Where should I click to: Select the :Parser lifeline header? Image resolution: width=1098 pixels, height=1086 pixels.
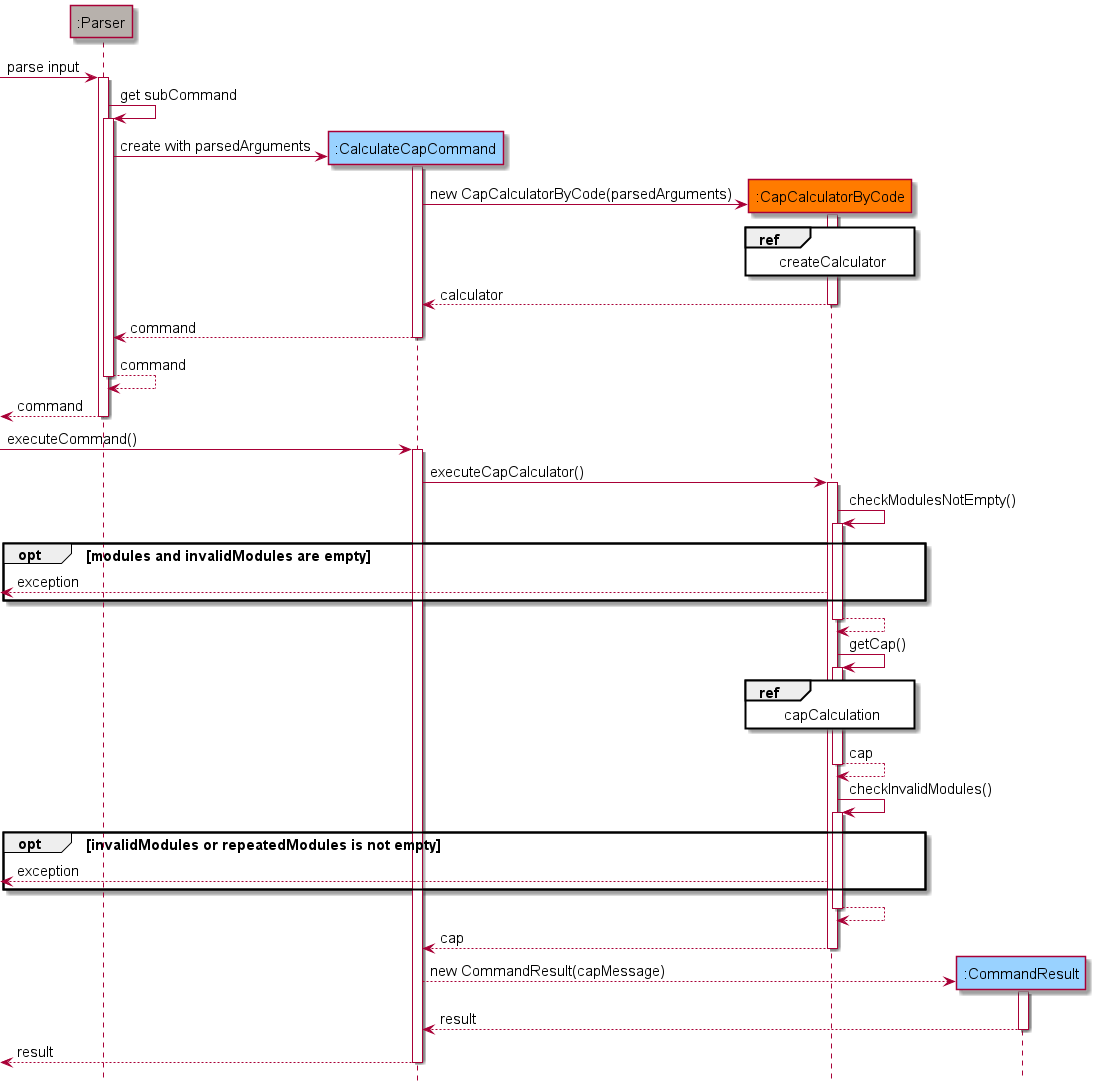coord(101,22)
